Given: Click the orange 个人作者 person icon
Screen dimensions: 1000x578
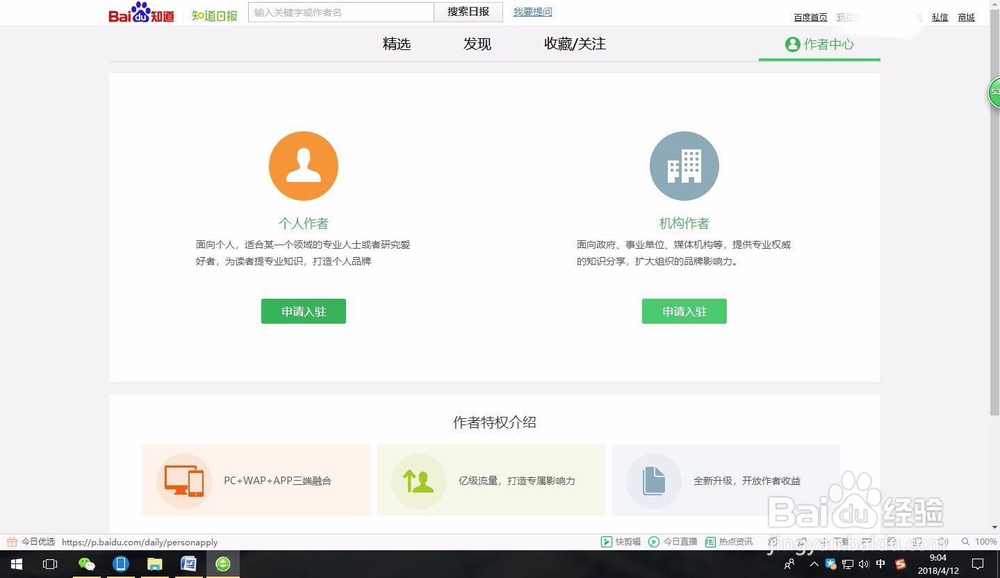Looking at the screenshot, I should point(303,165).
